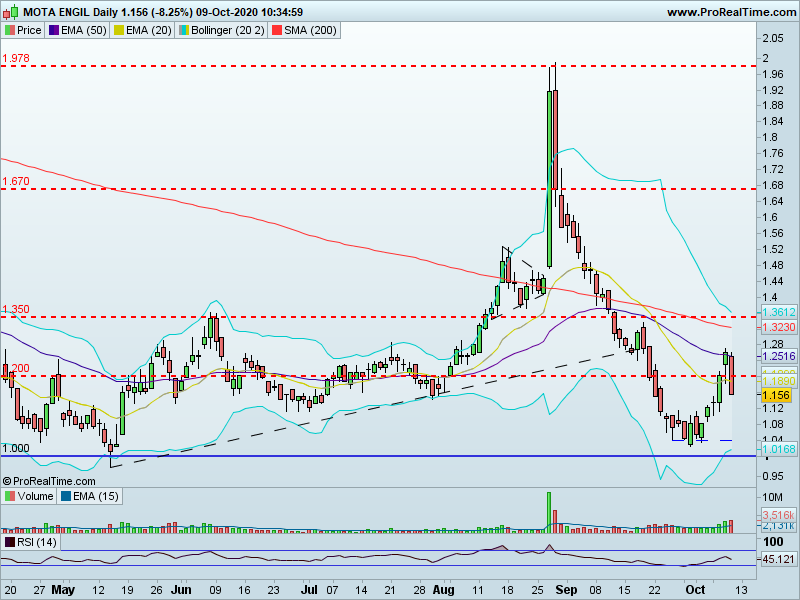Click the tall green volume spike bar
This screenshot has height=600, width=800.
(x=549, y=512)
